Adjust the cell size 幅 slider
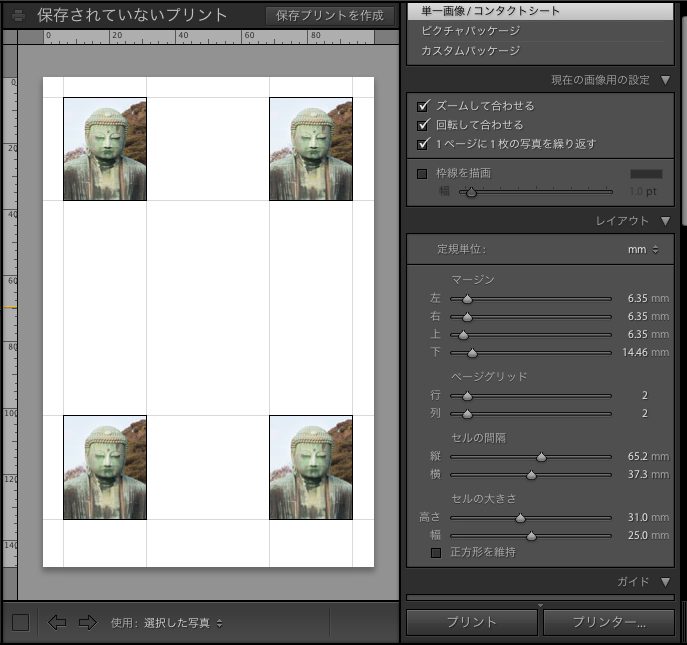Viewport: 687px width, 645px height. point(531,536)
